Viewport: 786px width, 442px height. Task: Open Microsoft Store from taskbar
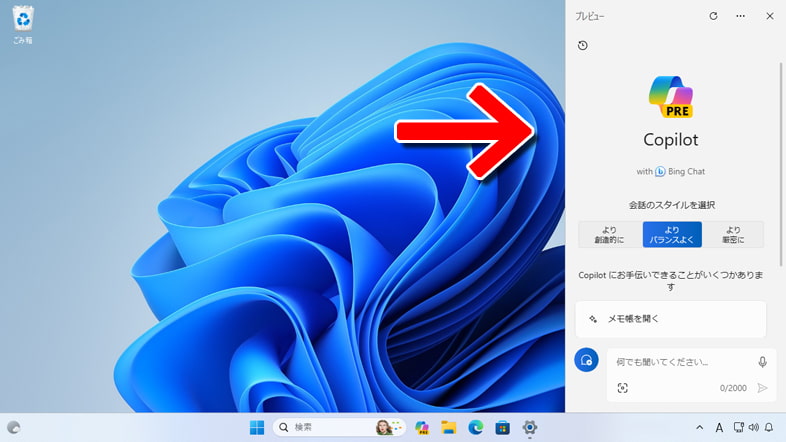[502, 427]
